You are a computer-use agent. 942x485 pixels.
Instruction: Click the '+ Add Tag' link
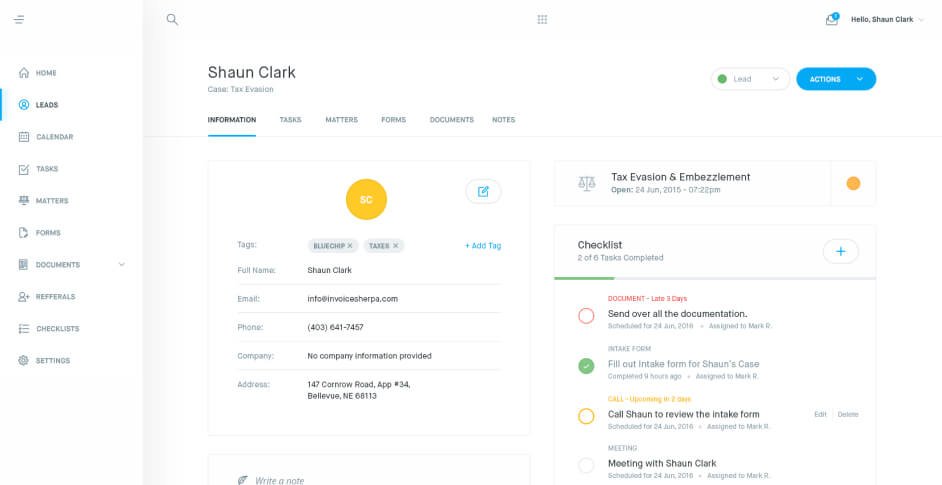(x=483, y=245)
